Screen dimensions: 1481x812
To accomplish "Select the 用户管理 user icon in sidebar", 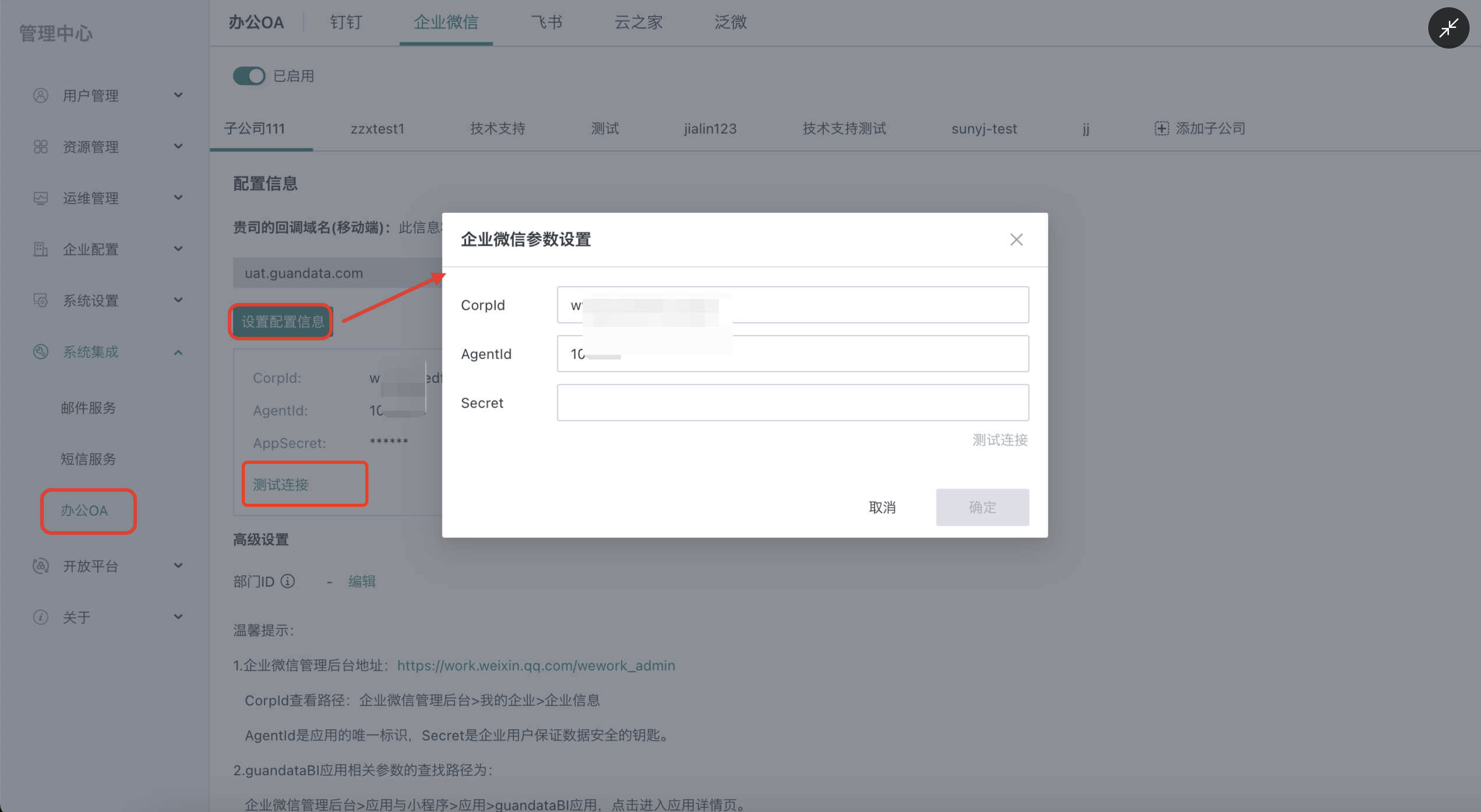I will tap(40, 95).
